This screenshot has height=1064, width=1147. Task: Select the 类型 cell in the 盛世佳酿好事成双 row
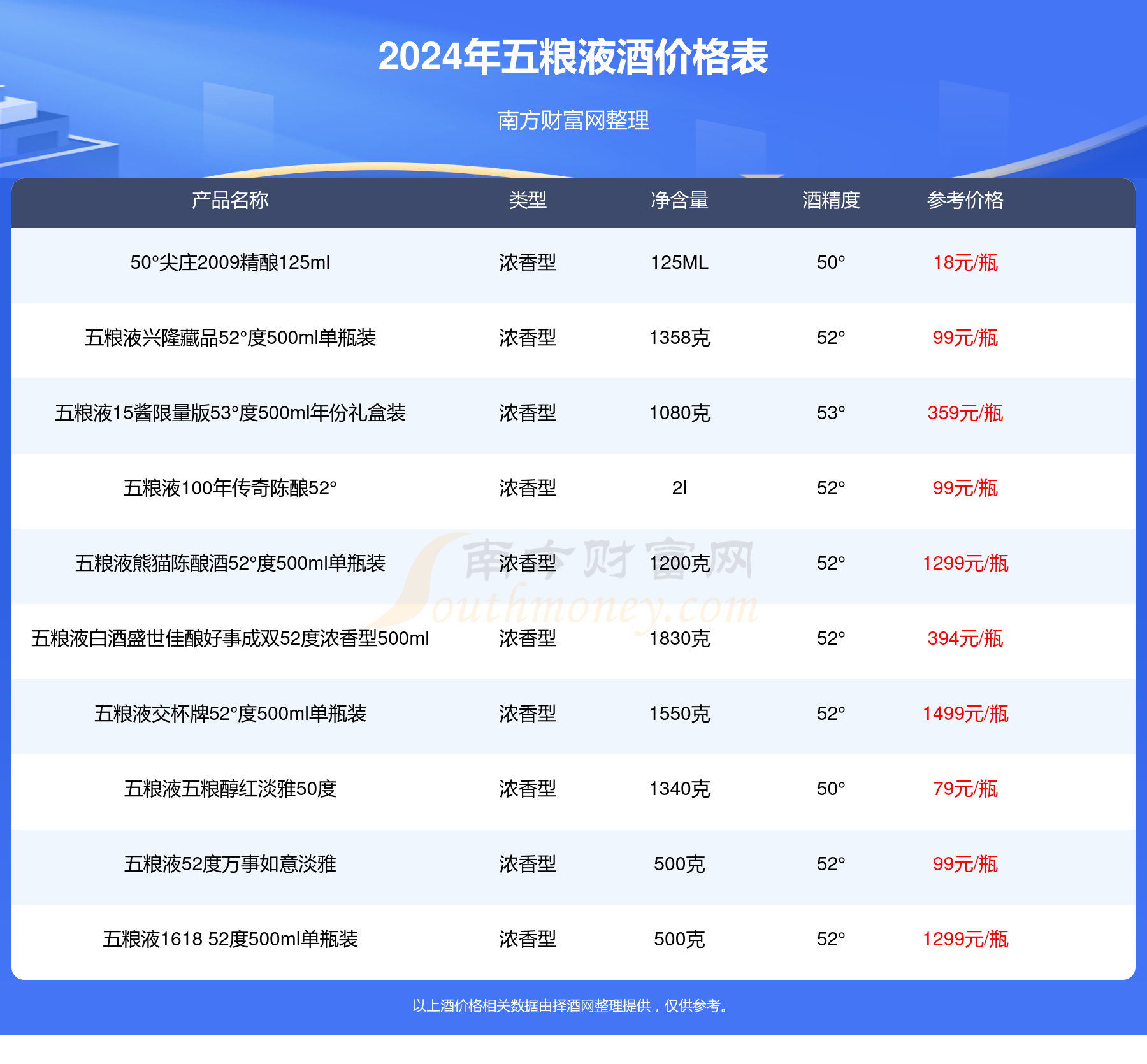[528, 638]
